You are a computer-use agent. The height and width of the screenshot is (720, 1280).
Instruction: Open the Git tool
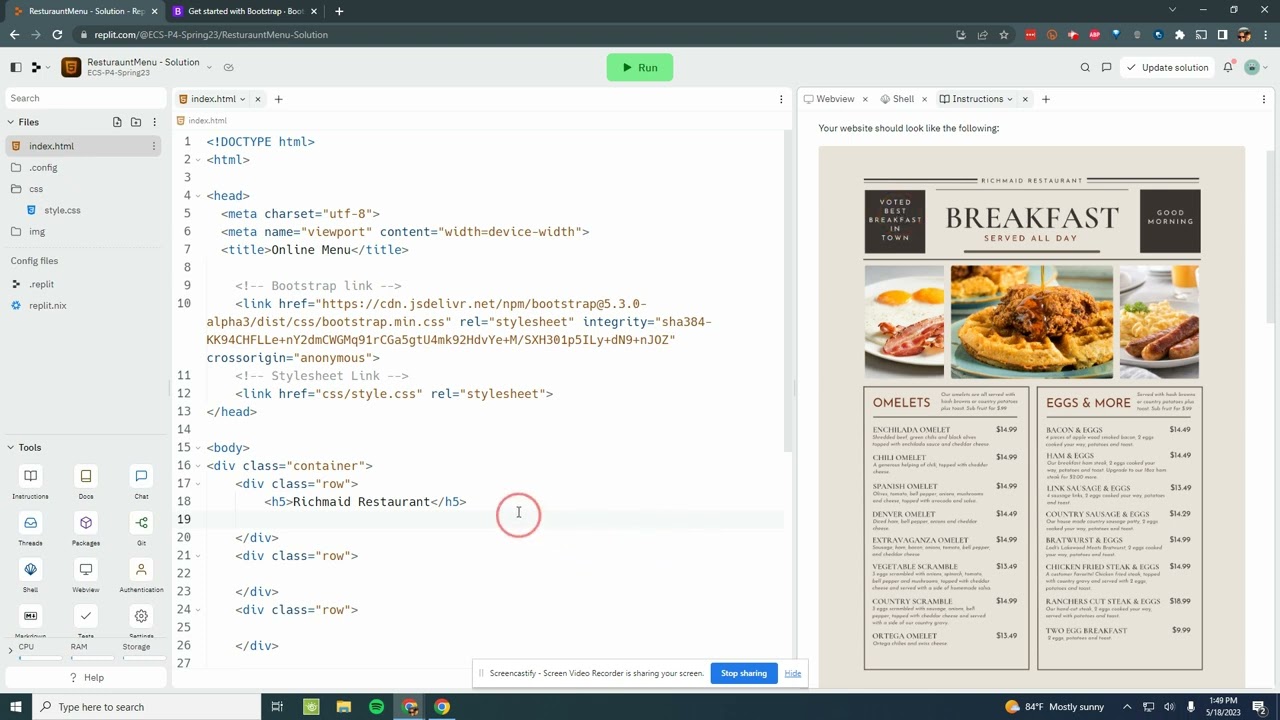pos(141,529)
